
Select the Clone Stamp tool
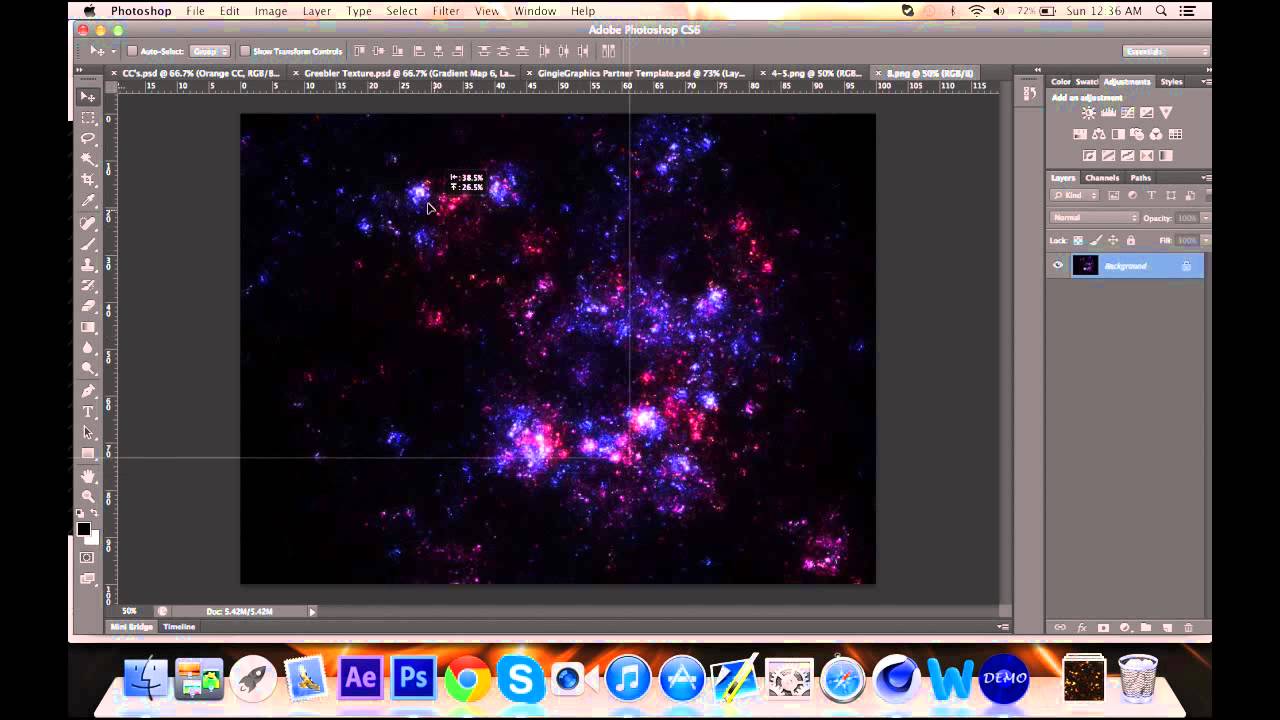tap(88, 265)
